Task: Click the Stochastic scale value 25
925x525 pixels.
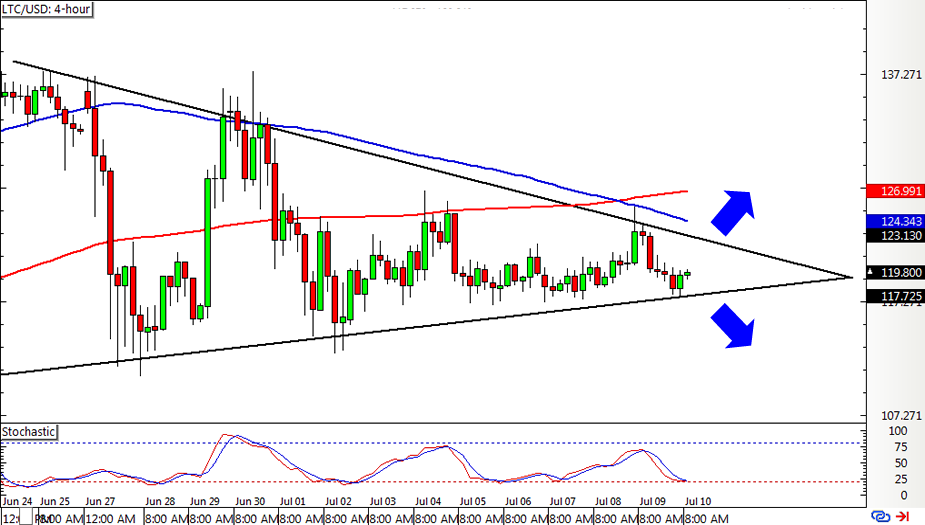Action: [x=901, y=479]
